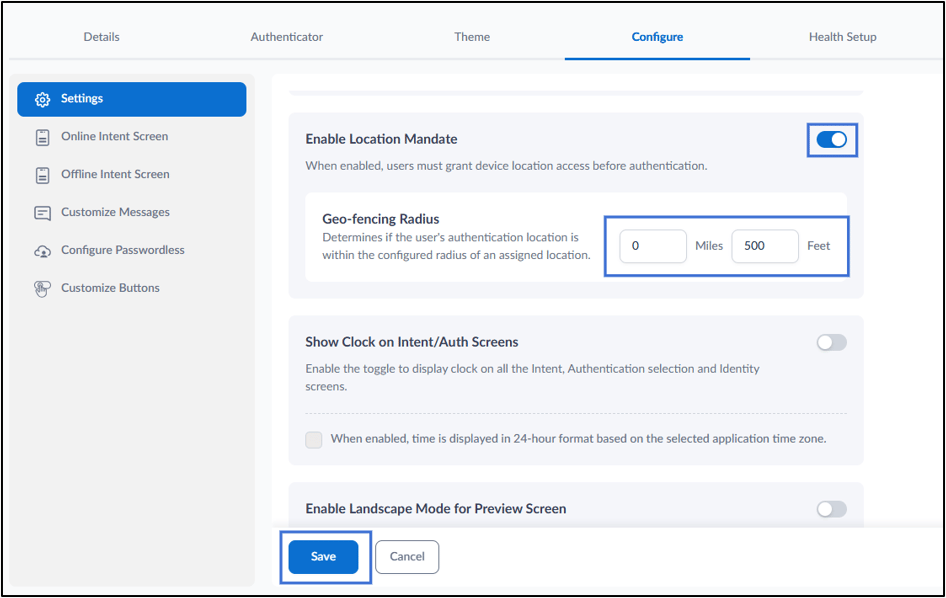Image resolution: width=946 pixels, height=598 pixels.
Task: Click the Geo-fencing Radius heading
Action: (381, 218)
